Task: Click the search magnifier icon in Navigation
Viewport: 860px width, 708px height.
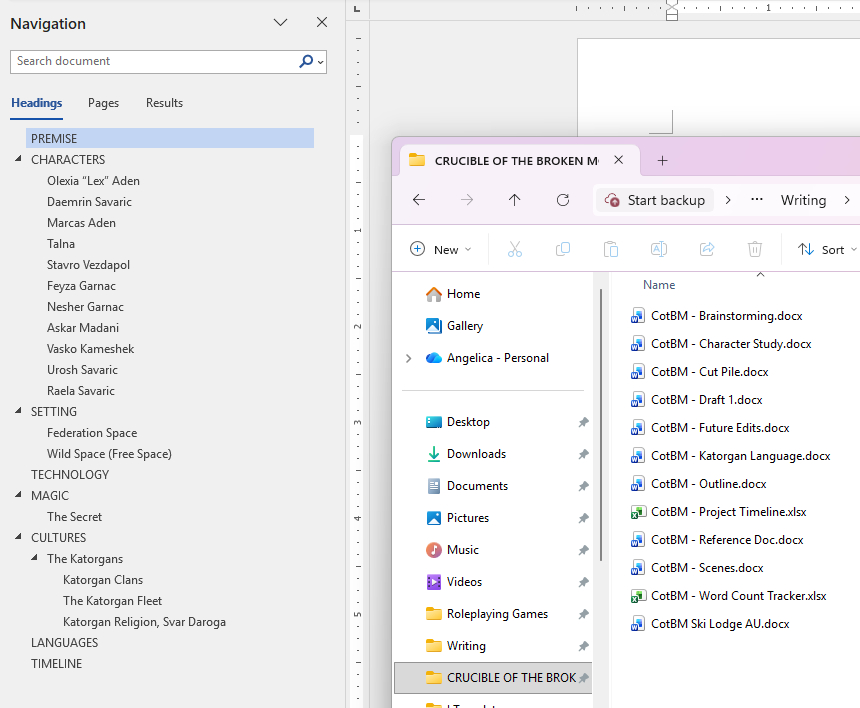Action: [306, 61]
